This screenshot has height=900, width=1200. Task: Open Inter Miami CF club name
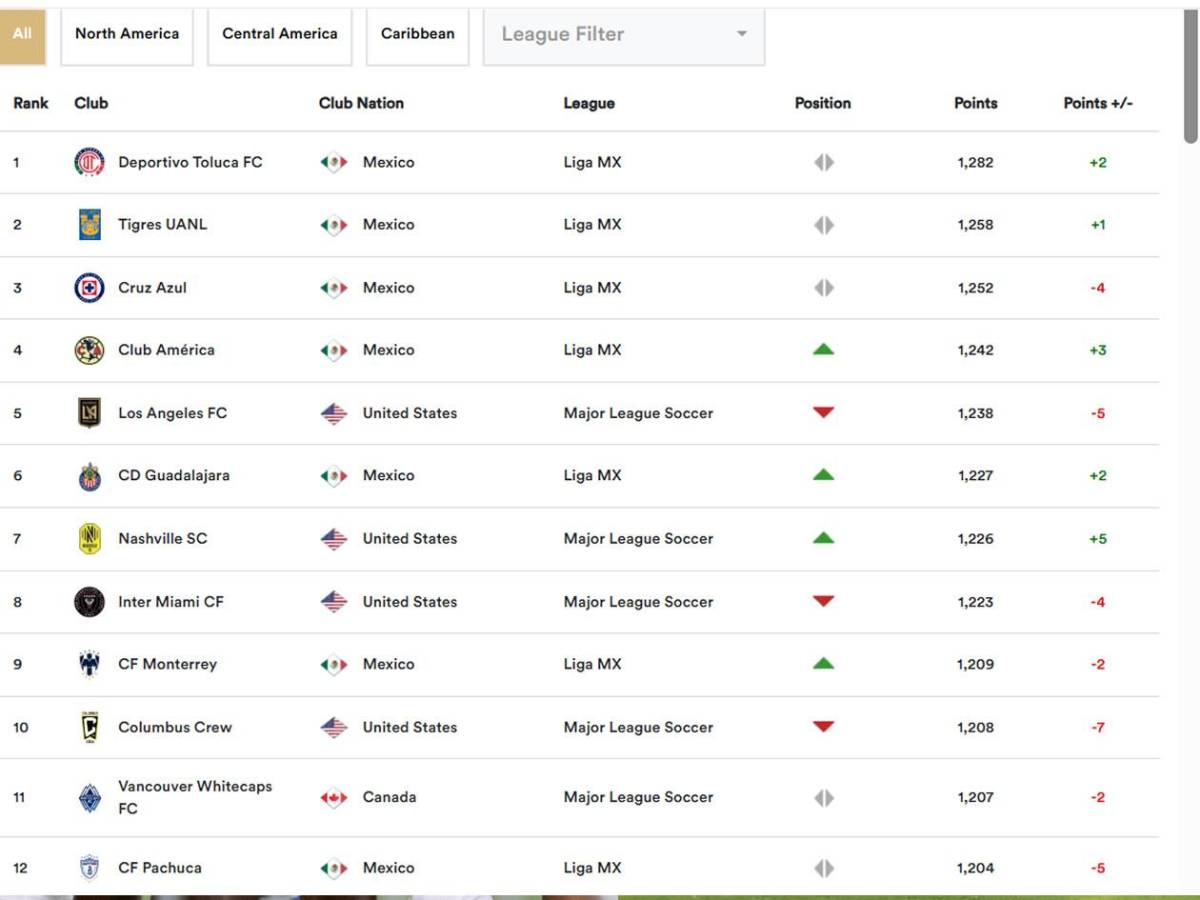(x=171, y=602)
